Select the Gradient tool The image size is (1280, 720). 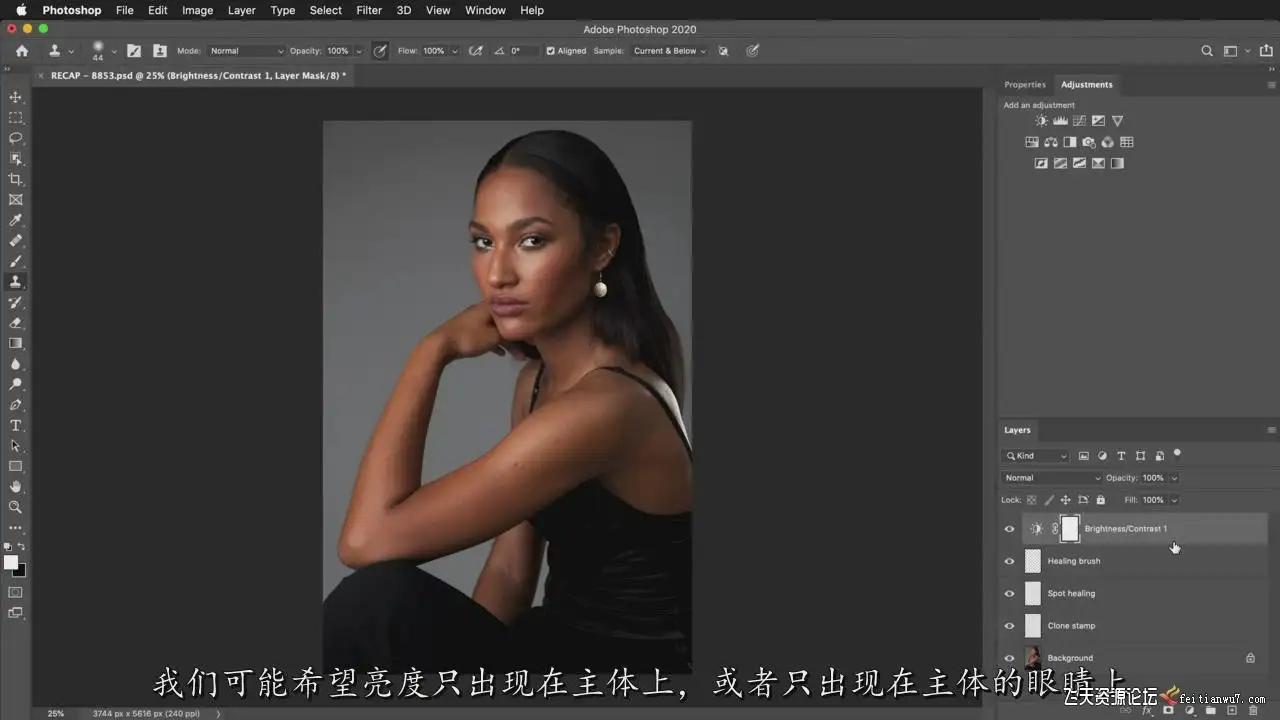click(x=15, y=343)
